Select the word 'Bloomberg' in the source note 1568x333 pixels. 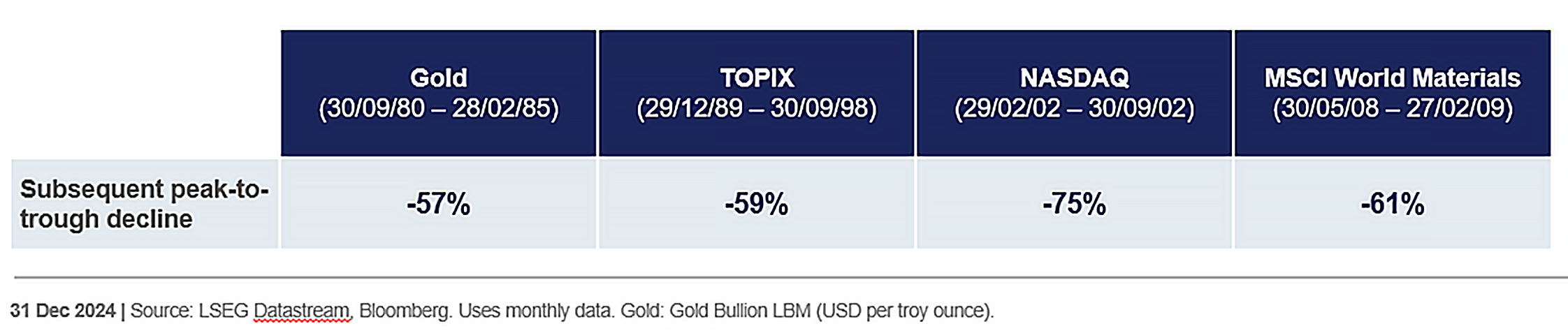[405, 311]
